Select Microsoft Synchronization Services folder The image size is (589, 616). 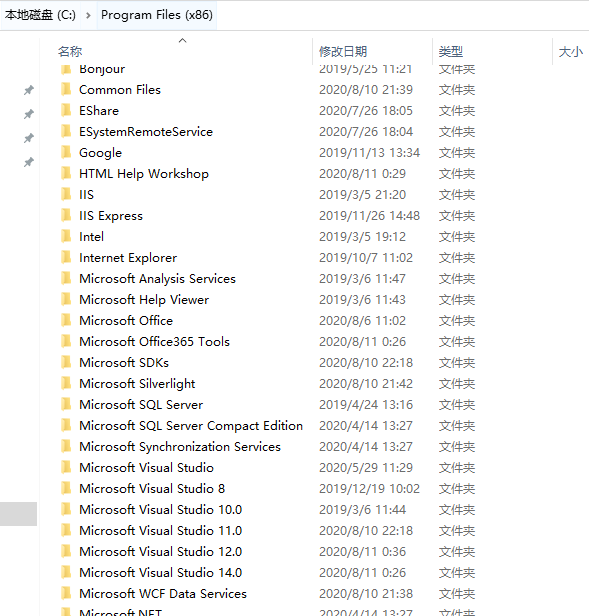point(180,447)
